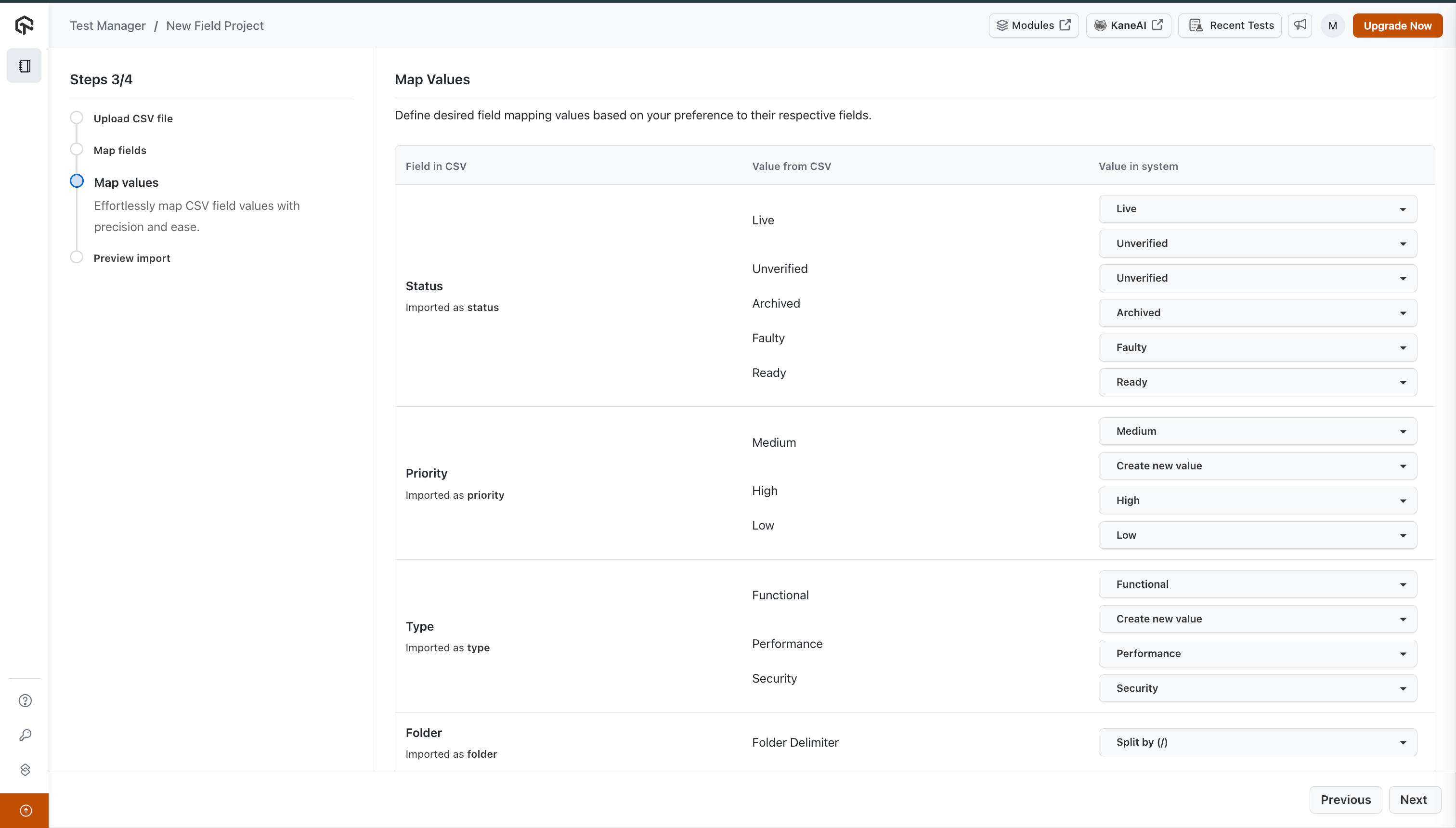Open the test manager sidebar icon
1456x828 pixels.
tap(24, 66)
